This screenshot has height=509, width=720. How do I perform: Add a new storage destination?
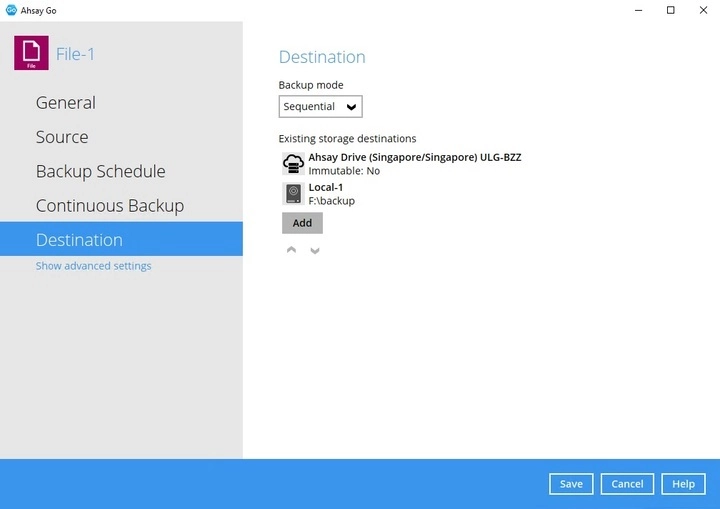pos(302,223)
